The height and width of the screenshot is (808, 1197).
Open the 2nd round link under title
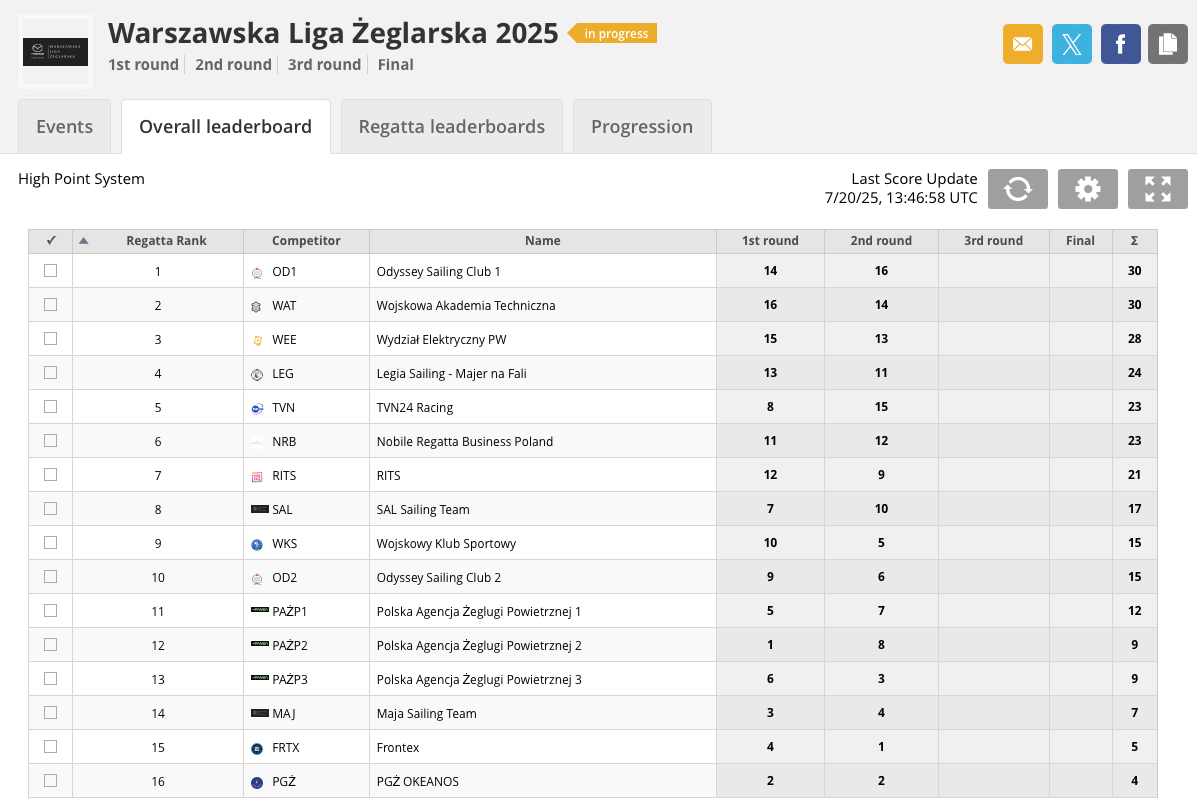coord(233,65)
